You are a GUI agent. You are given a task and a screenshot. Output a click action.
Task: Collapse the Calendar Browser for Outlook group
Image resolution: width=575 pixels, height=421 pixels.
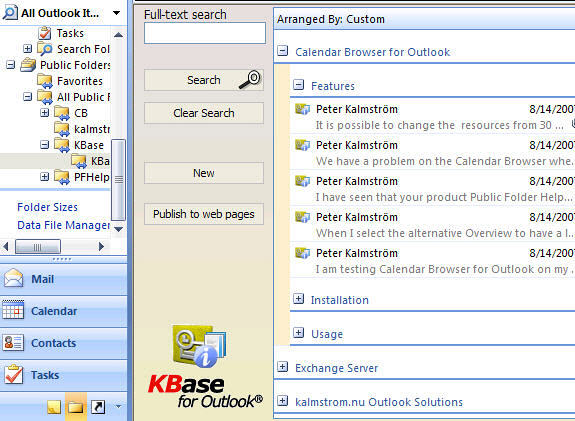282,51
